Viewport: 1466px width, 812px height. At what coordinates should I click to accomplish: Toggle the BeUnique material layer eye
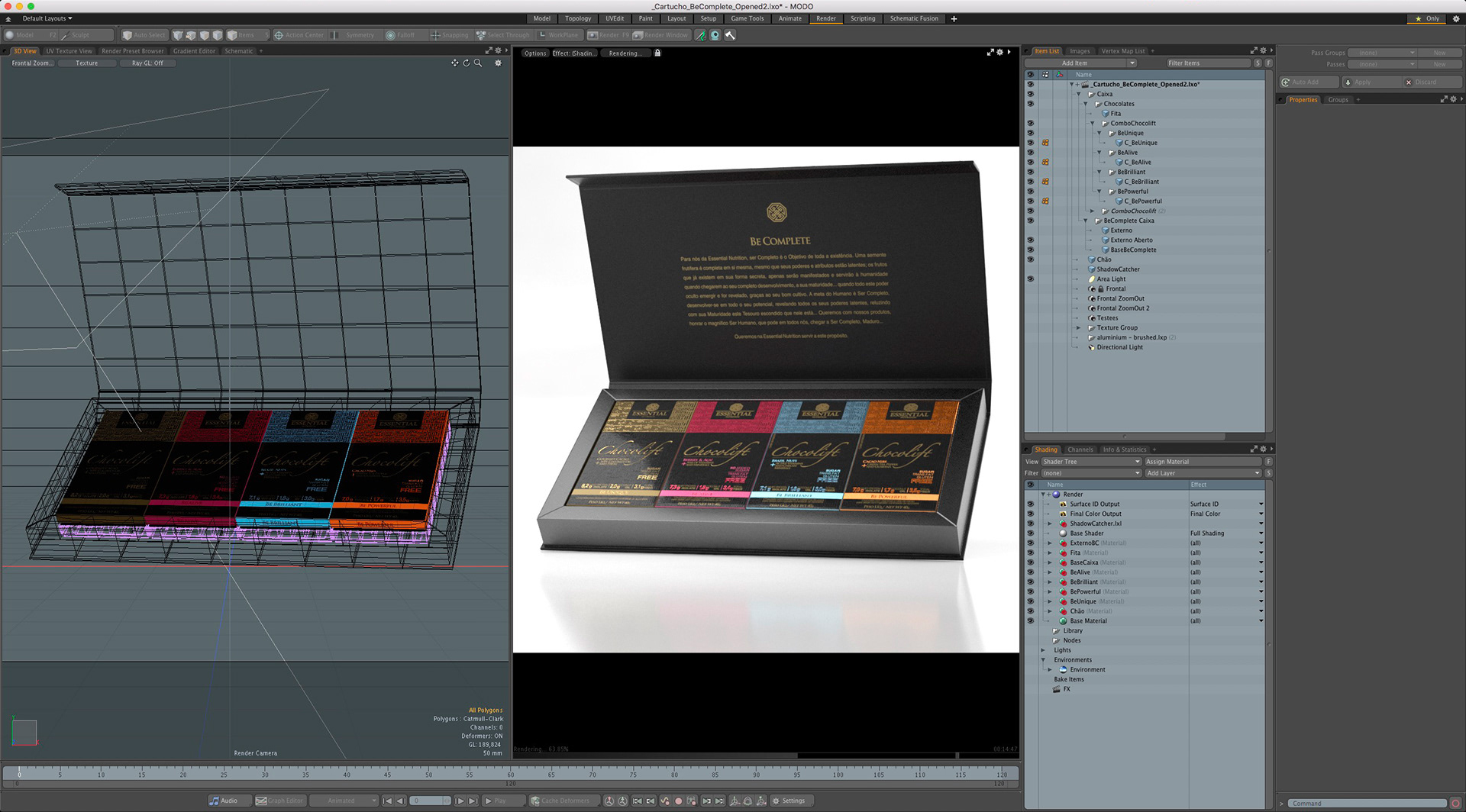pyautogui.click(x=1030, y=601)
